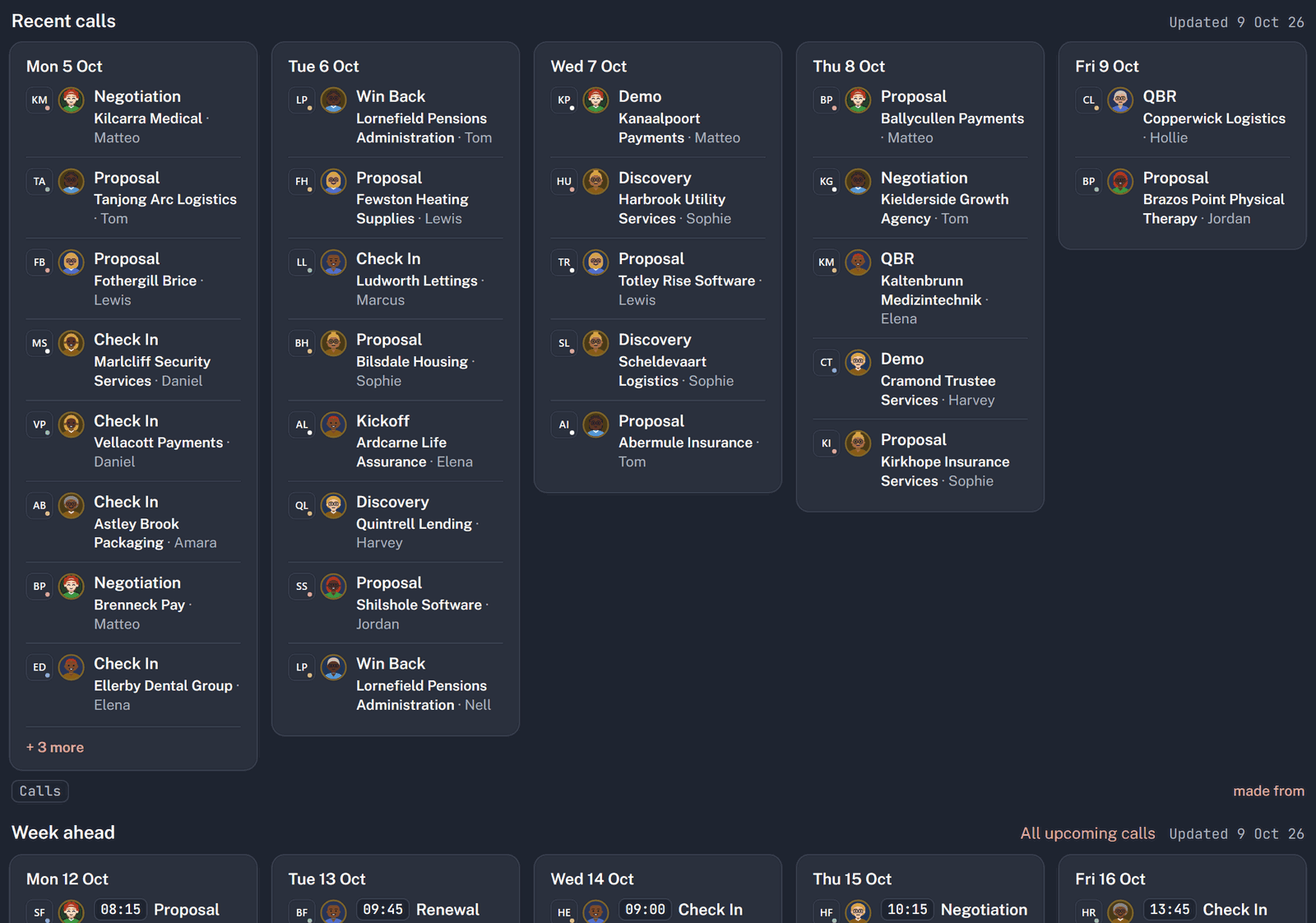Screen dimensions: 1316x923
Task: Click Hollie's avatar on Copperwick Logistics QBR
Action: (x=1120, y=100)
